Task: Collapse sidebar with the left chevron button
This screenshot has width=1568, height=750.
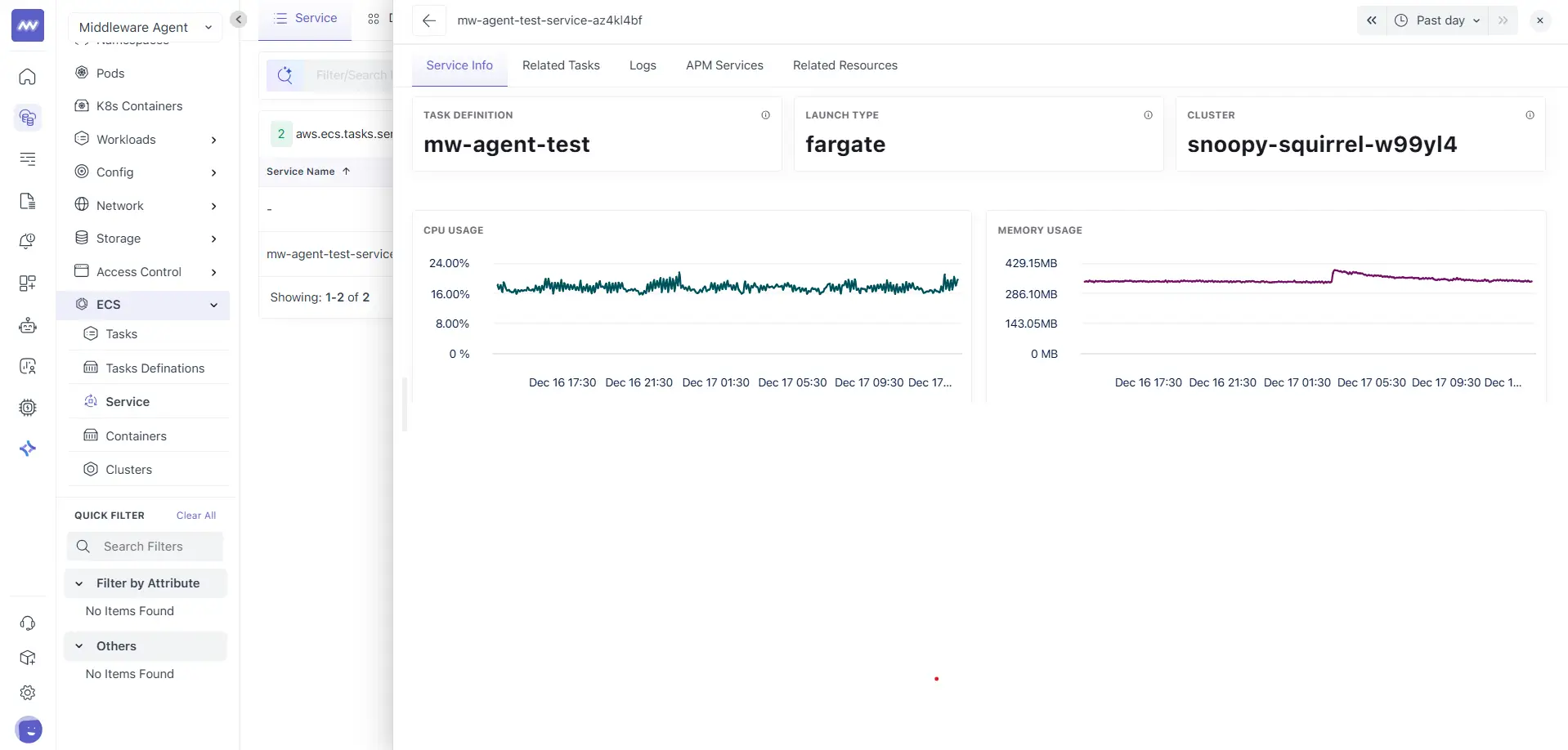Action: [239, 20]
